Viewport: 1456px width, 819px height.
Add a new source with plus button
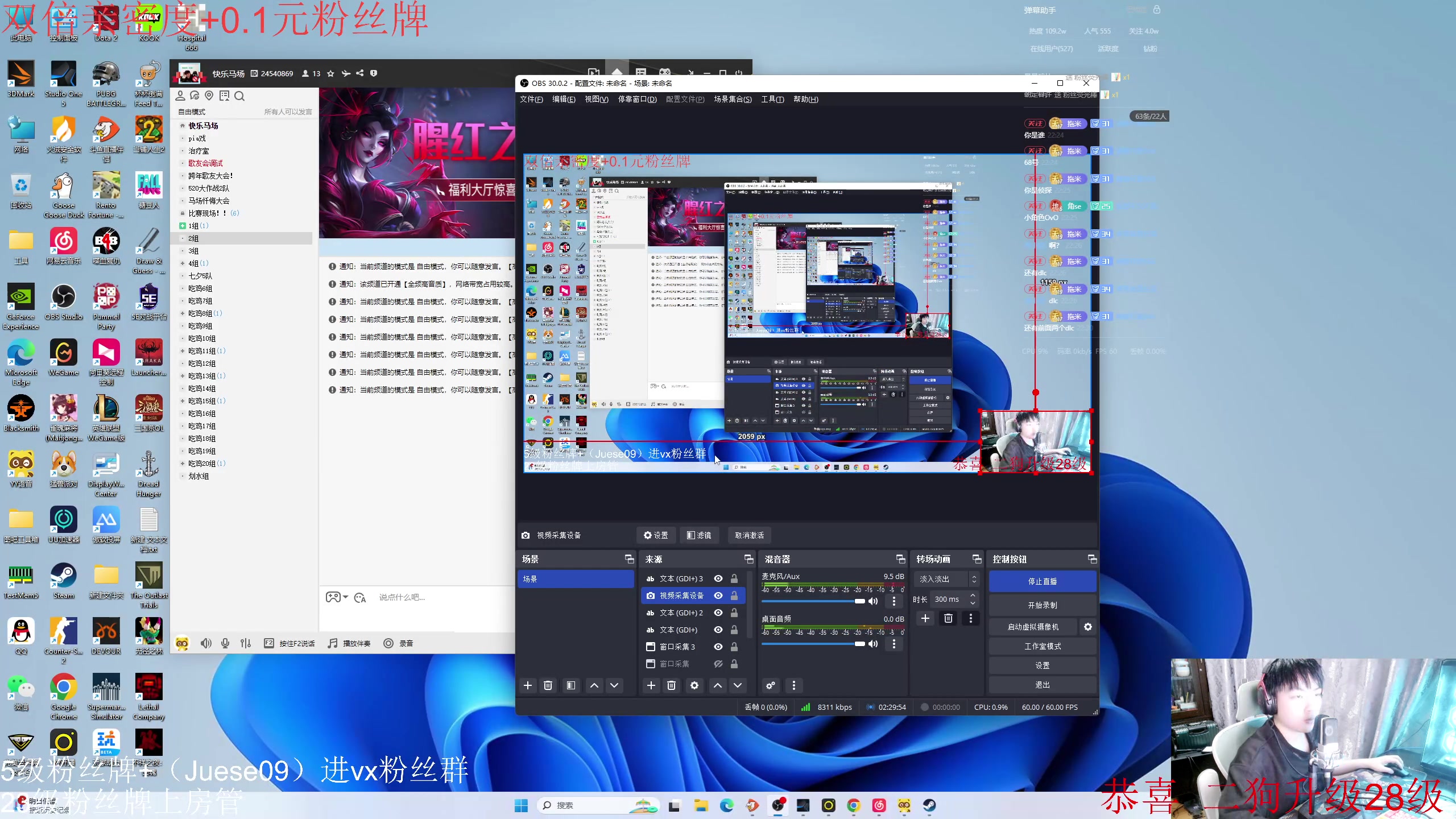(x=651, y=685)
